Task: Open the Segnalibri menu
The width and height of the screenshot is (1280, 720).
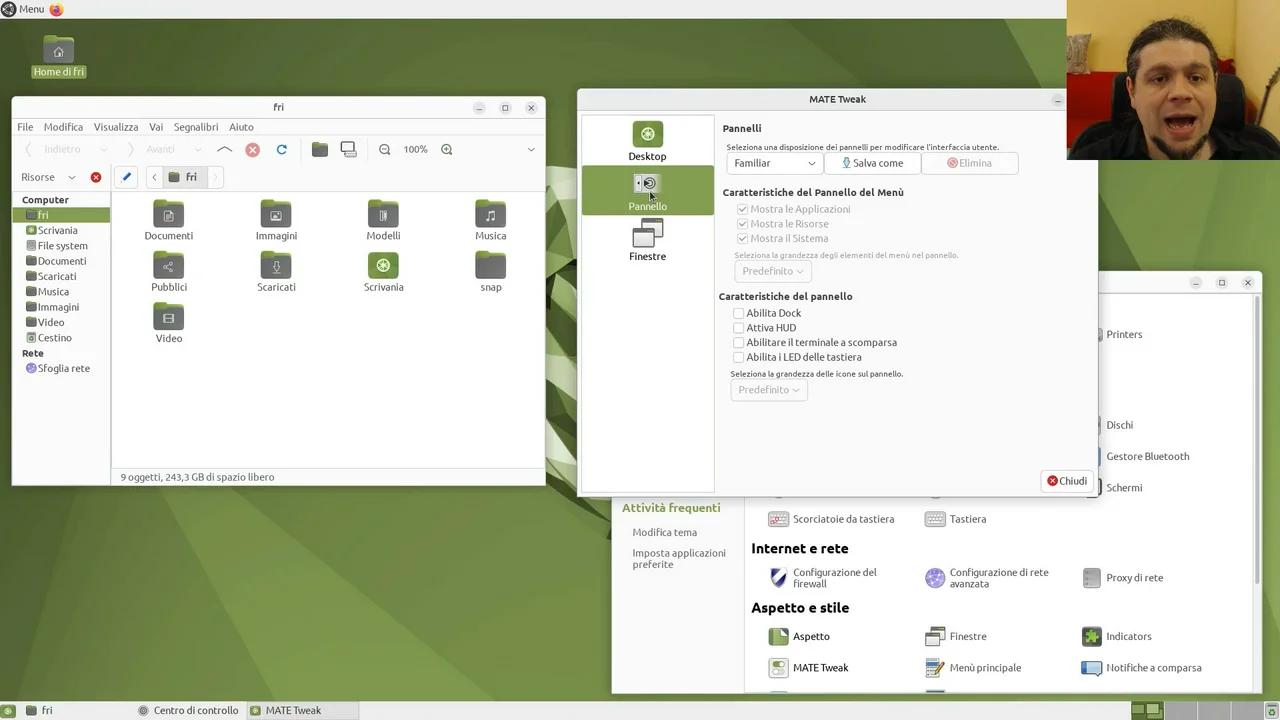Action: pos(195,126)
